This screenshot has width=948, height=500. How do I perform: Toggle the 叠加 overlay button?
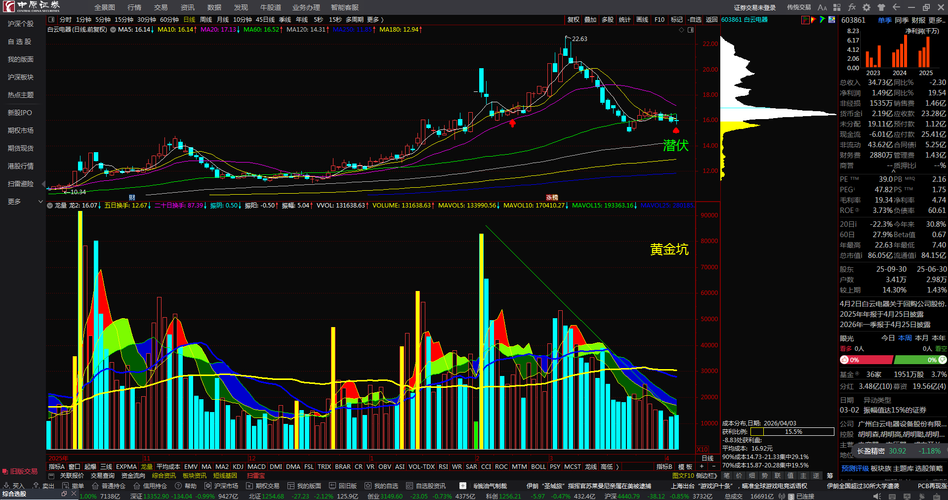pyautogui.click(x=590, y=19)
